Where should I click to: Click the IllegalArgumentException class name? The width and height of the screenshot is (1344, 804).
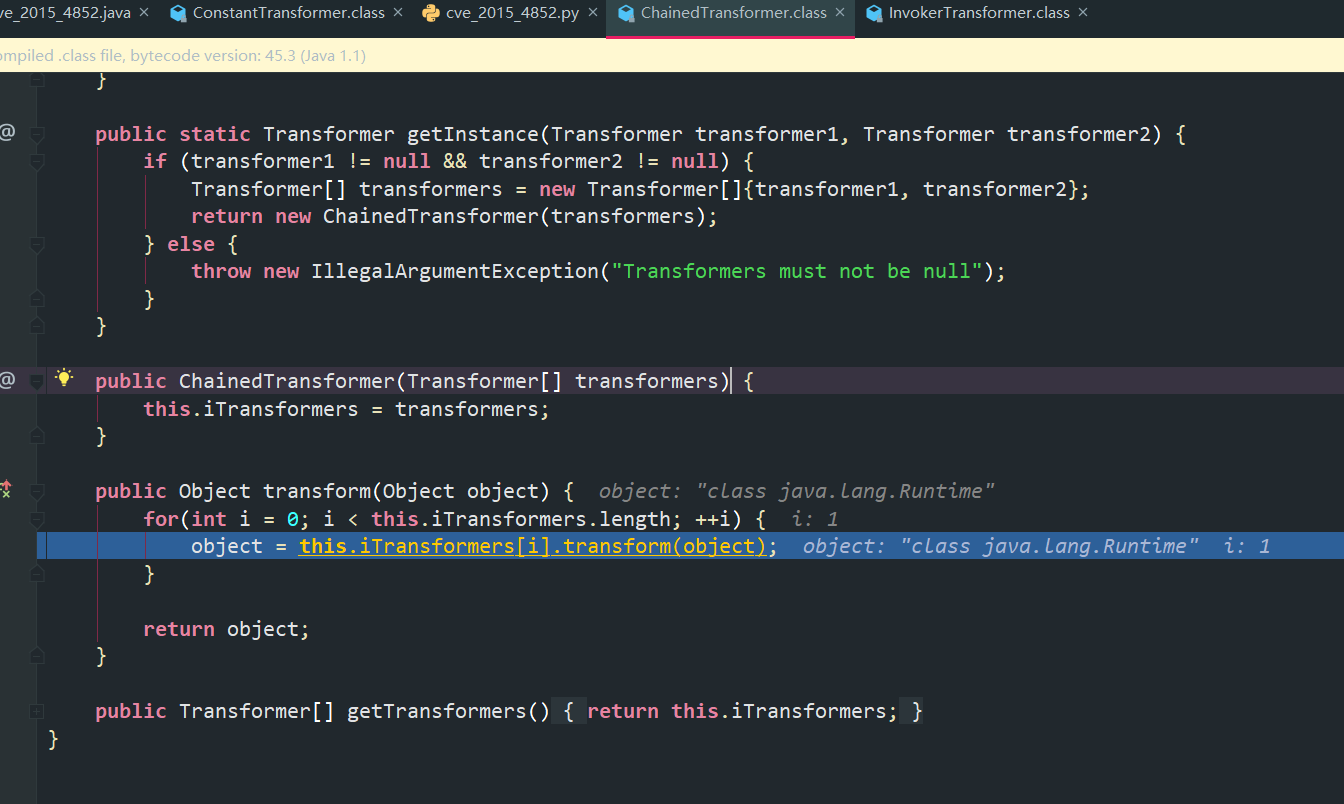click(456, 271)
